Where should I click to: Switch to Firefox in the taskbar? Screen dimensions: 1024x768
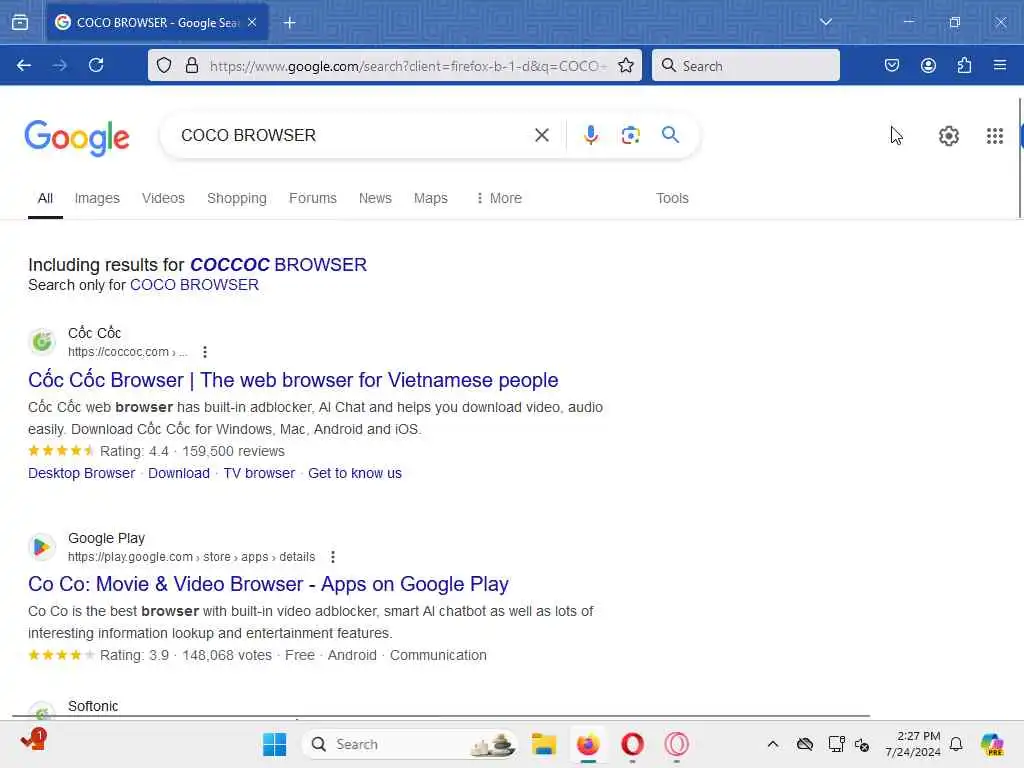[588, 744]
